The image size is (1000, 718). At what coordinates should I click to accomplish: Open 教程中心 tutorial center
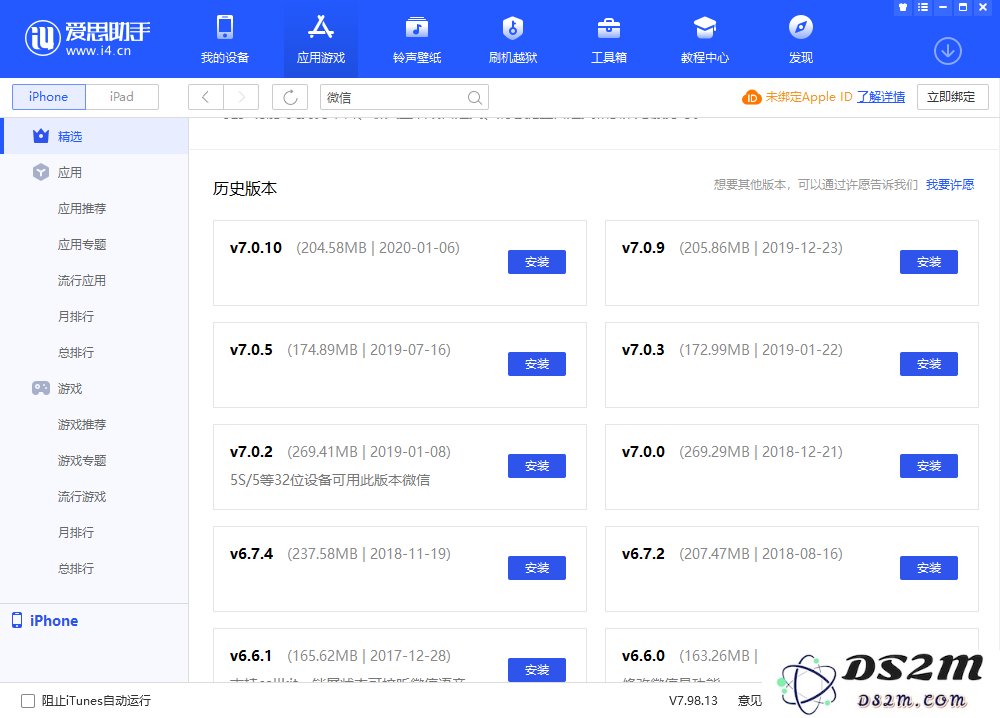(705, 39)
